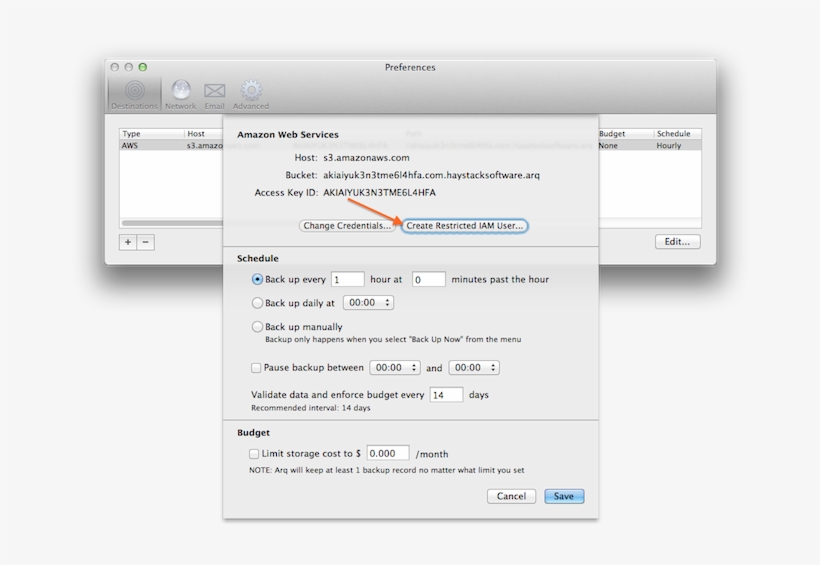Click the validate interval days field

click(x=446, y=395)
